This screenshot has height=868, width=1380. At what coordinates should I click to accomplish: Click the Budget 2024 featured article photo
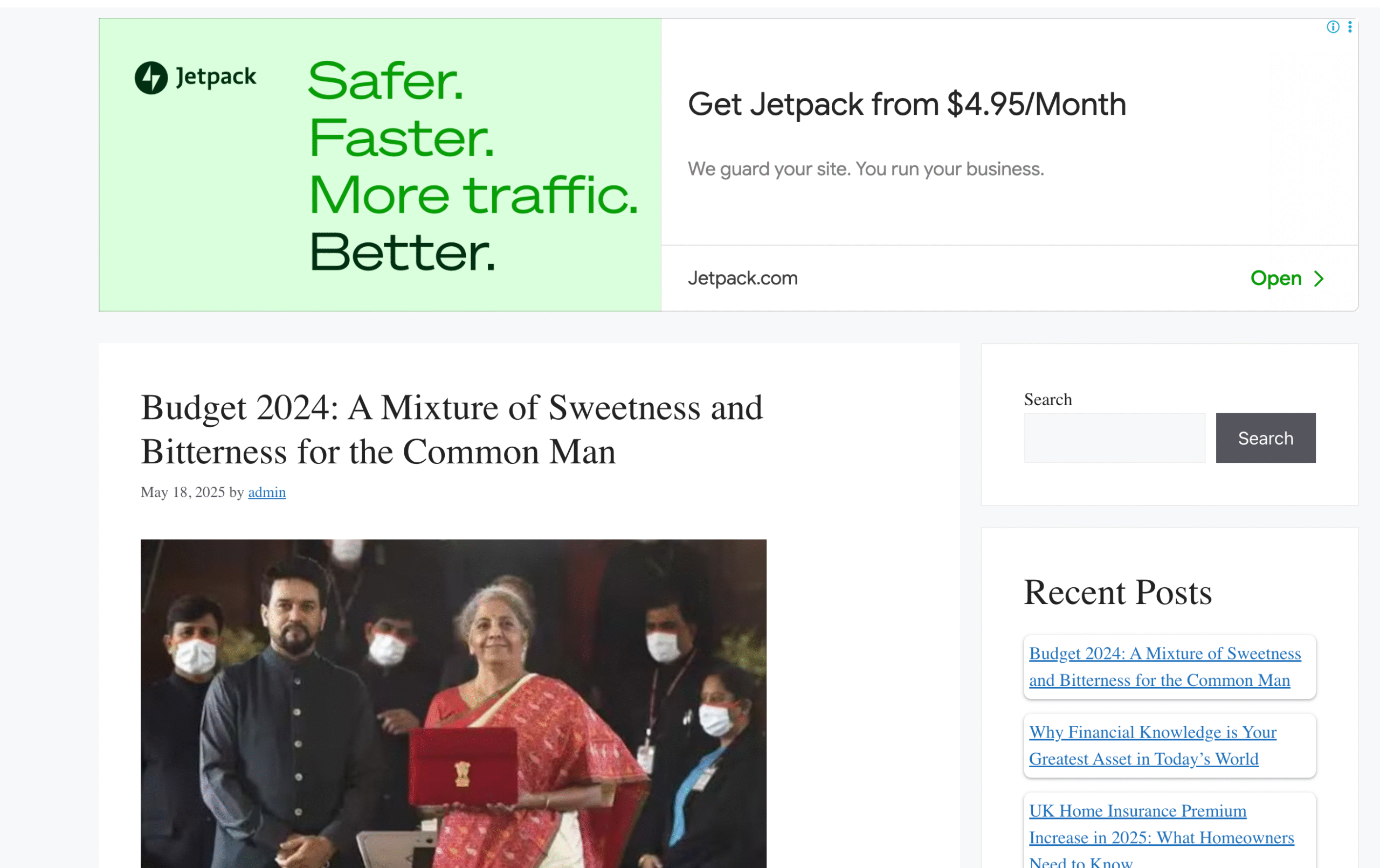[453, 704]
